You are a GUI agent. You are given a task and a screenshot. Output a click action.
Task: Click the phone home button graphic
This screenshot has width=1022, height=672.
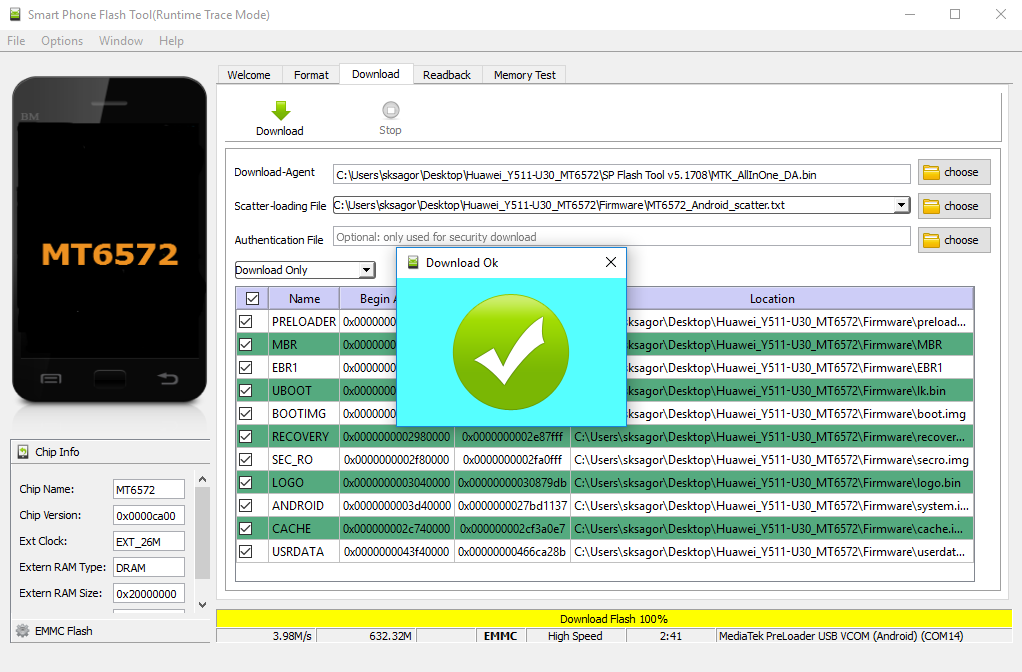coord(110,378)
